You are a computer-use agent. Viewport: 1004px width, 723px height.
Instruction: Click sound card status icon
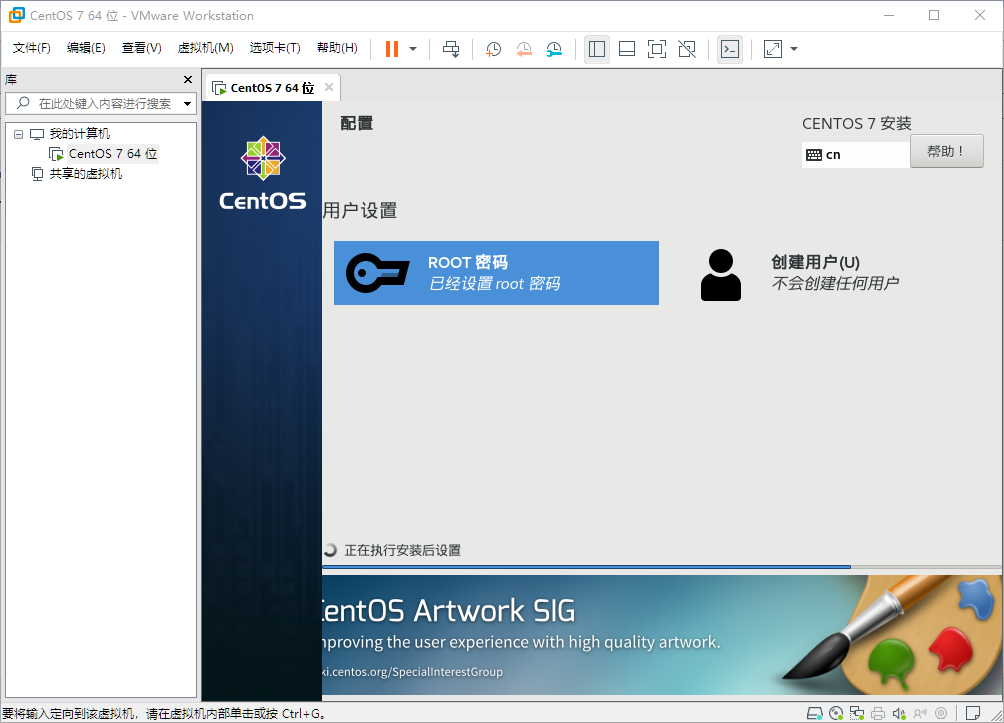(x=899, y=713)
